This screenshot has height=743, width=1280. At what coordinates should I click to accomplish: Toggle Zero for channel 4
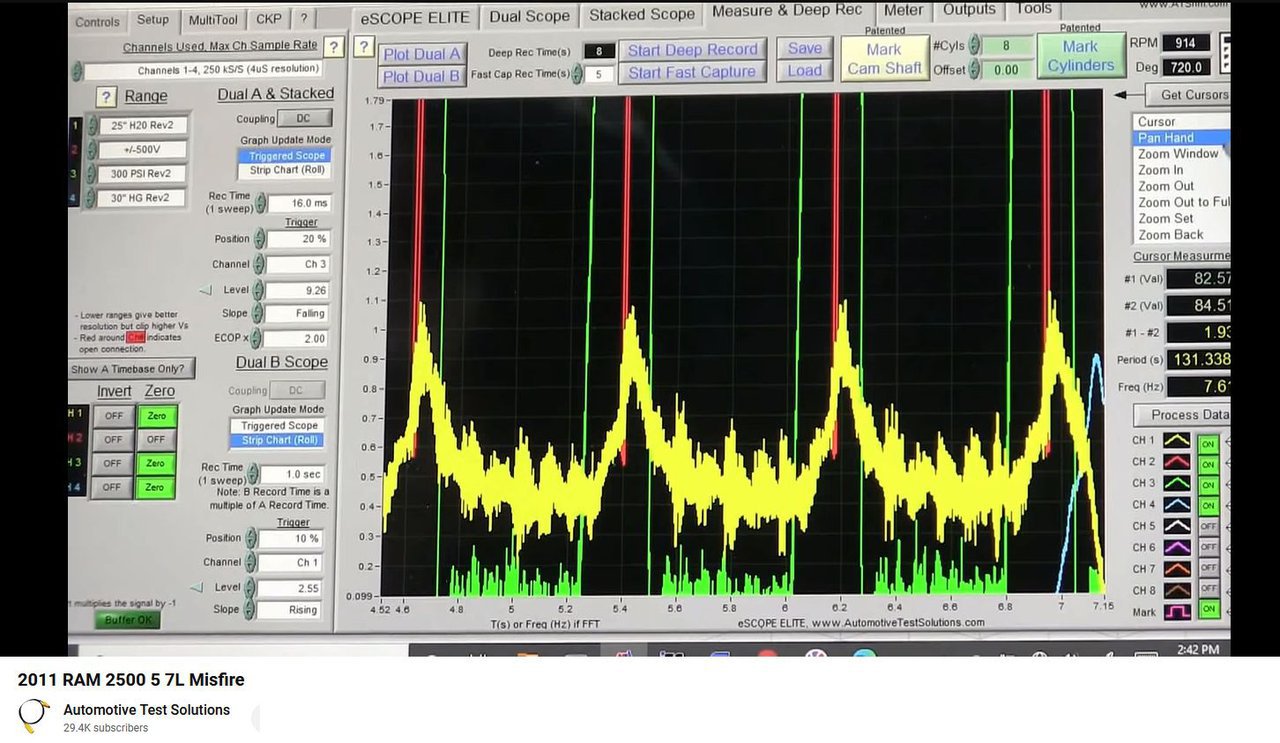155,487
